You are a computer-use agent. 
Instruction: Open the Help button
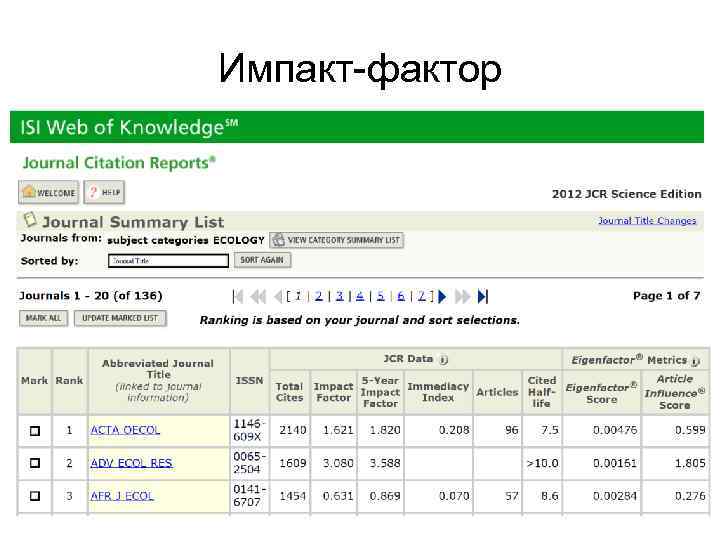(x=104, y=192)
